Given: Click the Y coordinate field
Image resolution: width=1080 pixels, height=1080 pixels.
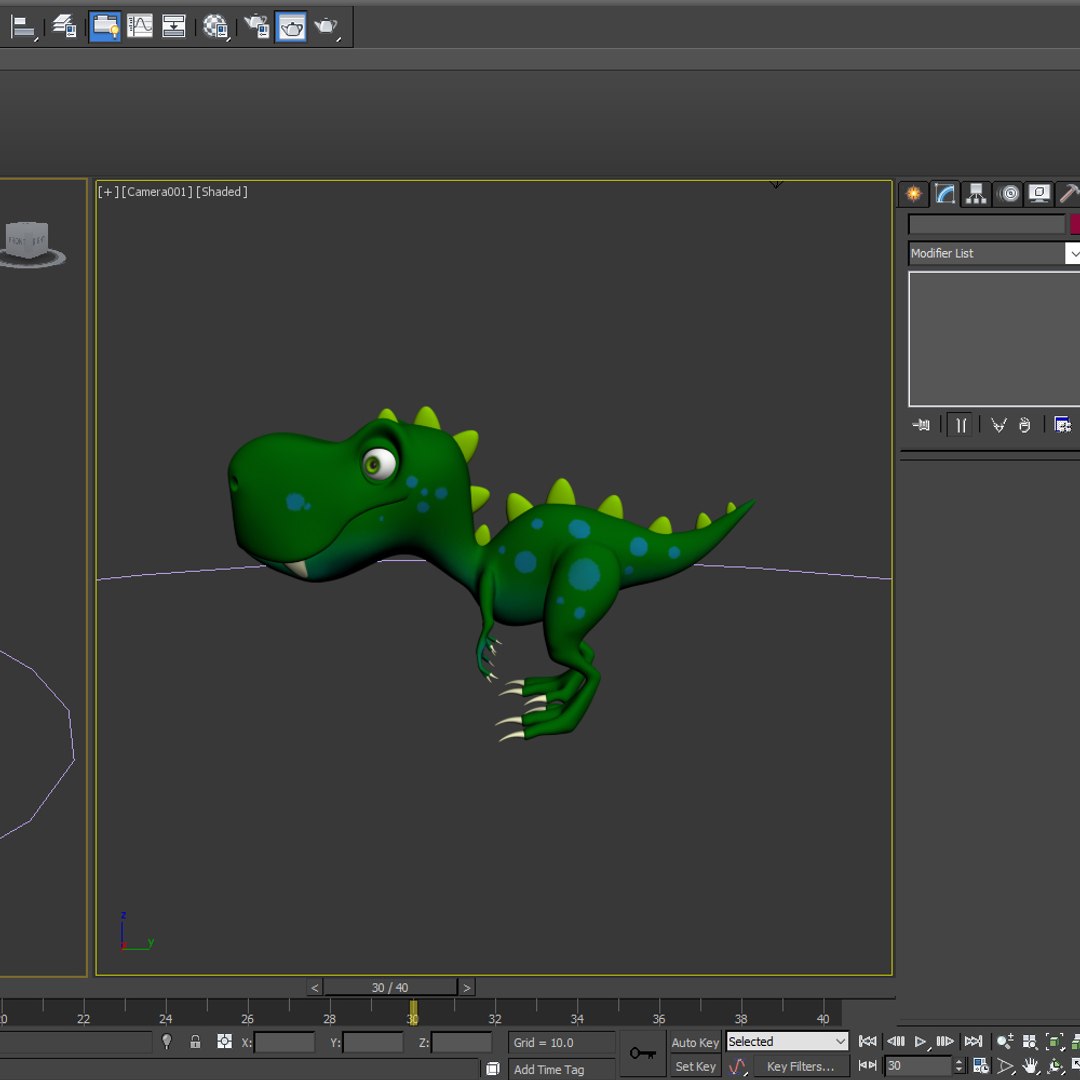Looking at the screenshot, I should tap(373, 1042).
